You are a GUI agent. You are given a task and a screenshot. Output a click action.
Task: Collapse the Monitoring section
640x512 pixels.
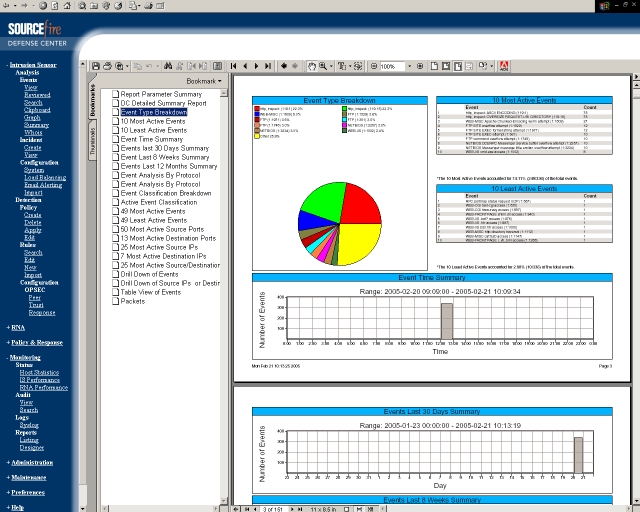pyautogui.click(x=7, y=358)
